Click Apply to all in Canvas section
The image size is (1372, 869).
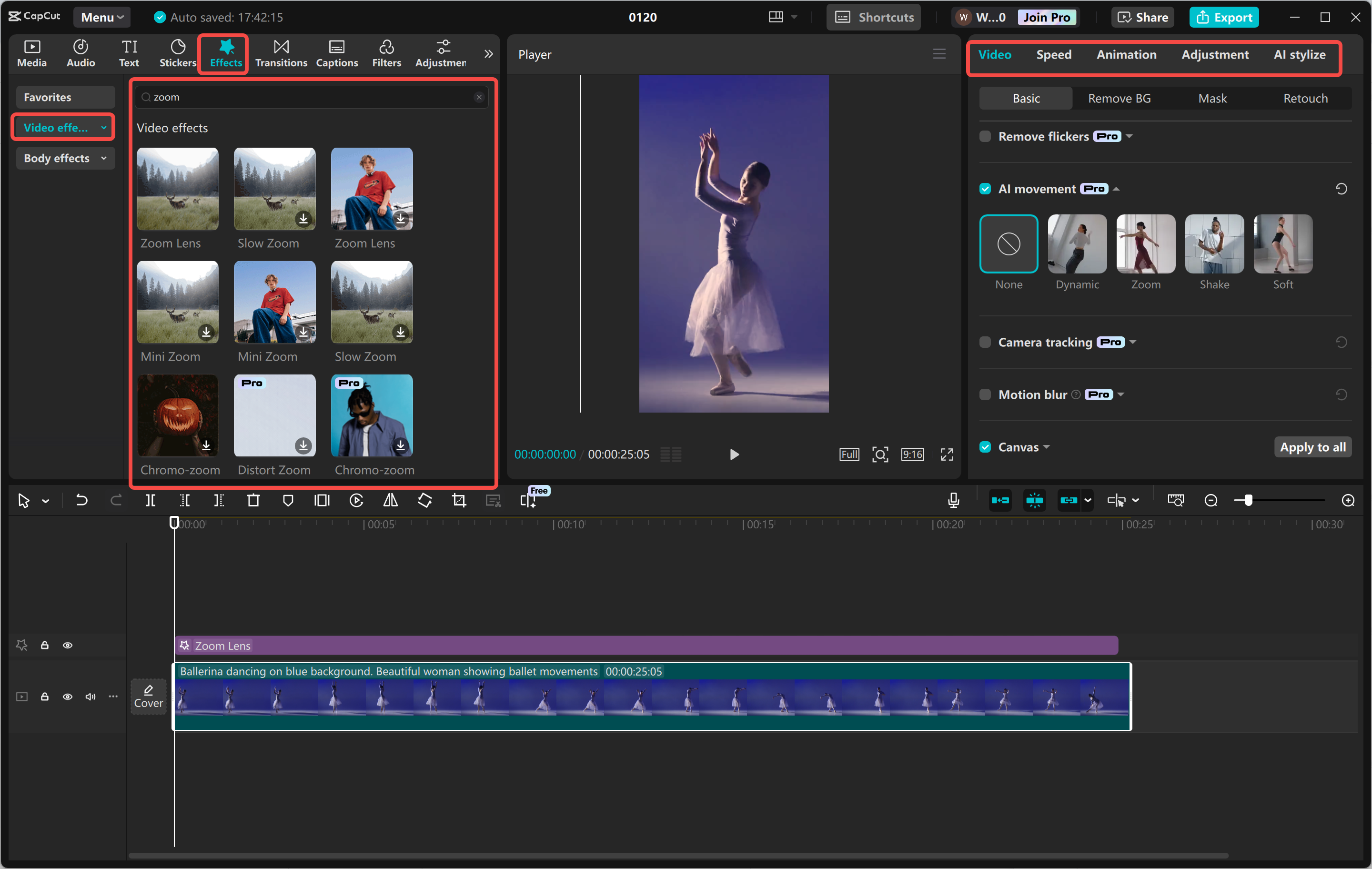coord(1313,447)
